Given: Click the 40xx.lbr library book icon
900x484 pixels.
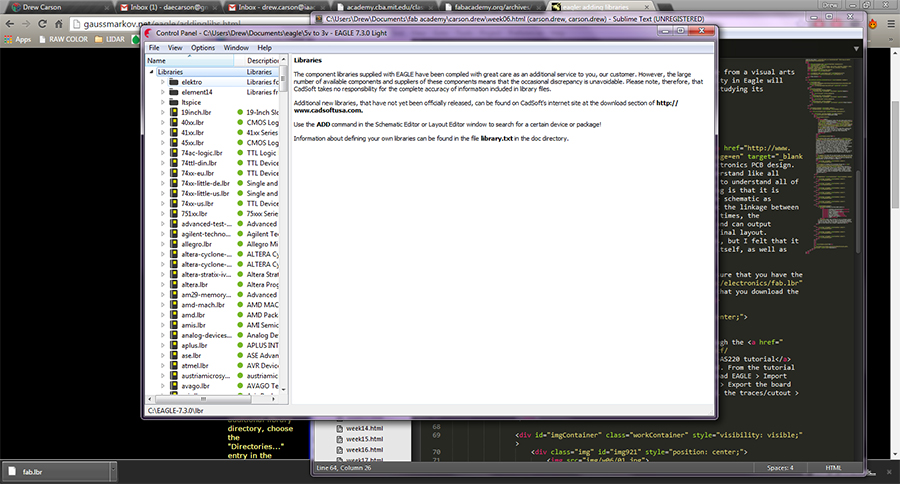Looking at the screenshot, I should coord(174,122).
